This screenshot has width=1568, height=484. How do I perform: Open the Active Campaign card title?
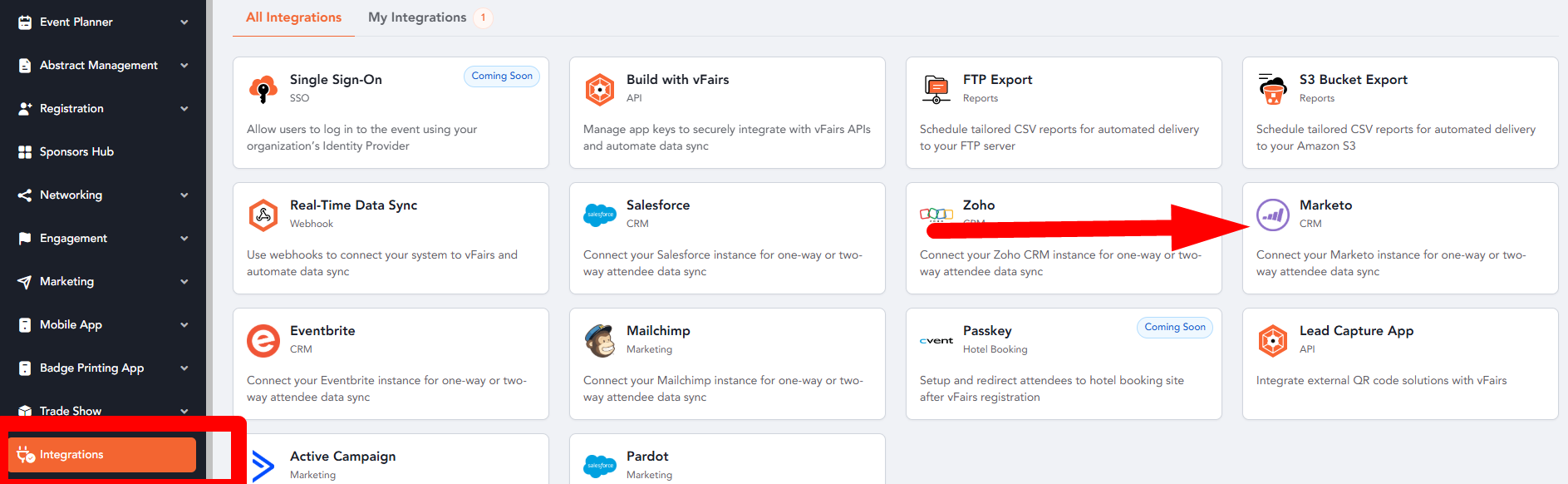(x=342, y=457)
